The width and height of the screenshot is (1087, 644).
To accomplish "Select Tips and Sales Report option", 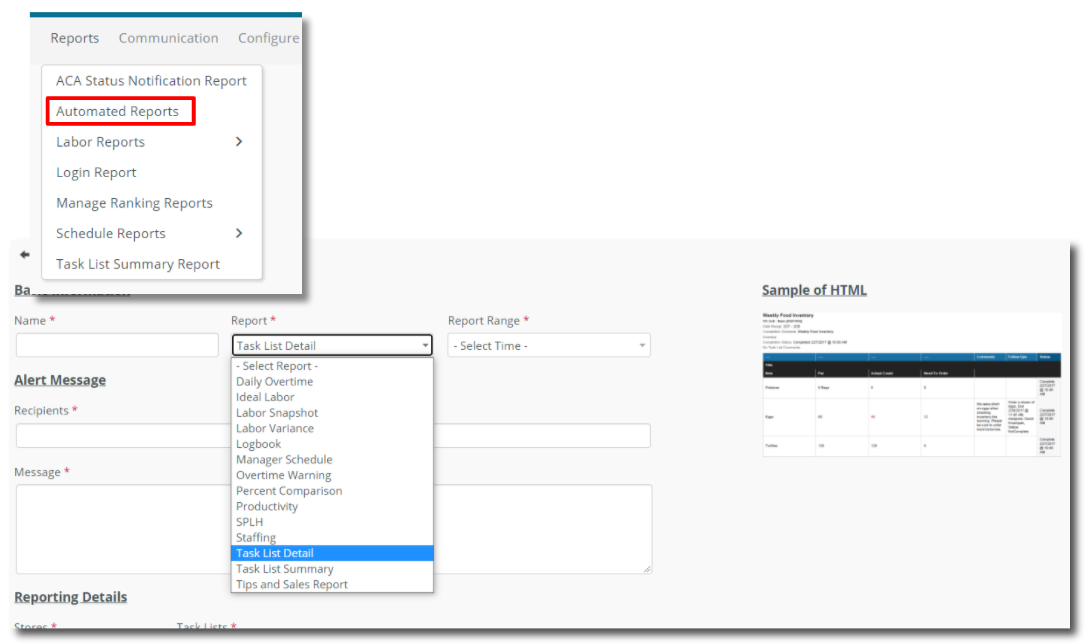I will click(292, 584).
